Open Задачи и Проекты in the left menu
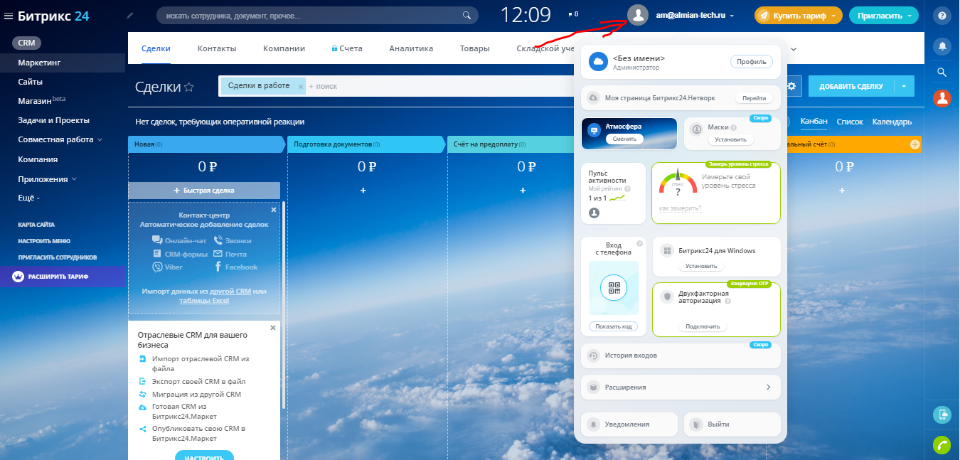The height and width of the screenshot is (460, 960). pos(54,120)
